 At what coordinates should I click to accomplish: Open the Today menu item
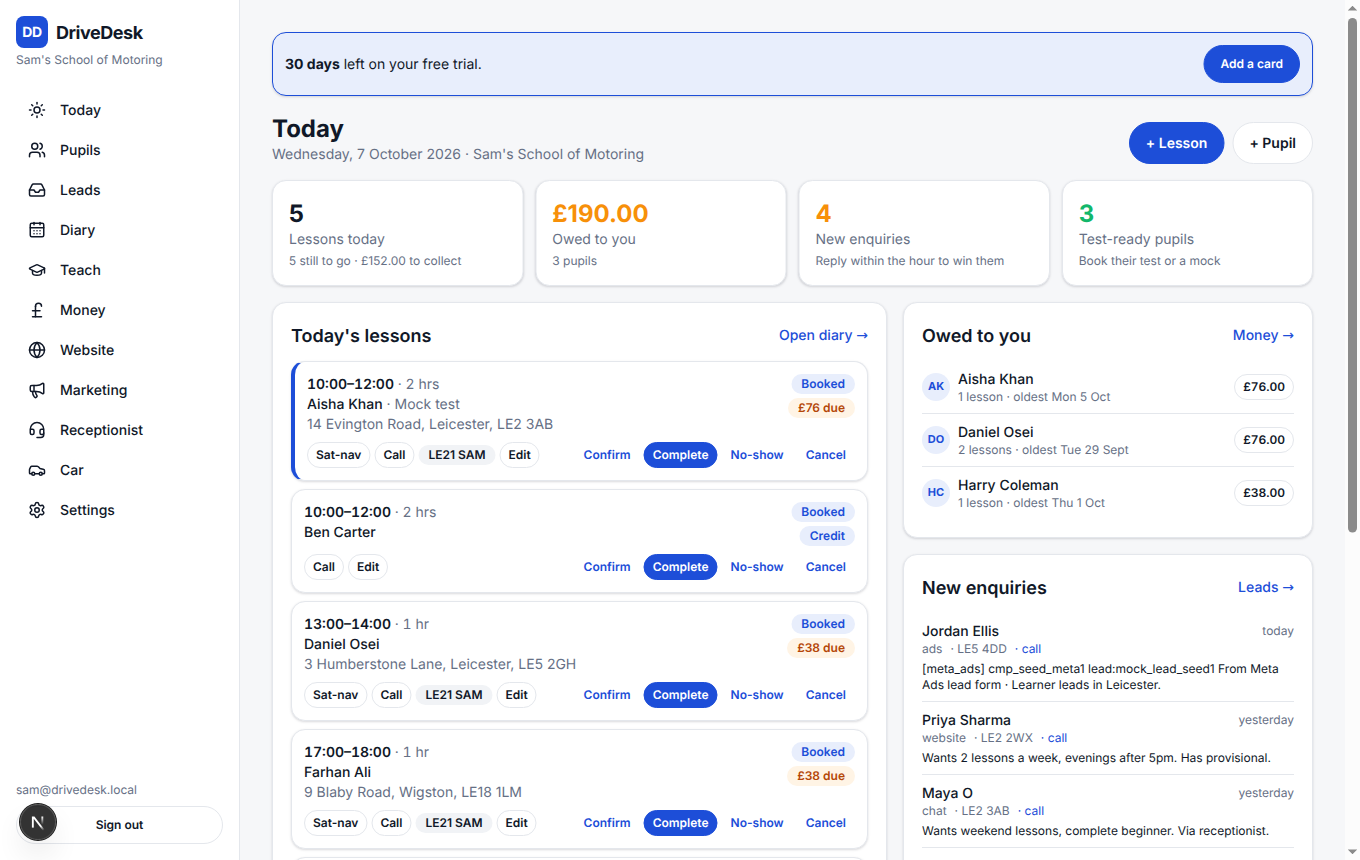[x=120, y=110]
